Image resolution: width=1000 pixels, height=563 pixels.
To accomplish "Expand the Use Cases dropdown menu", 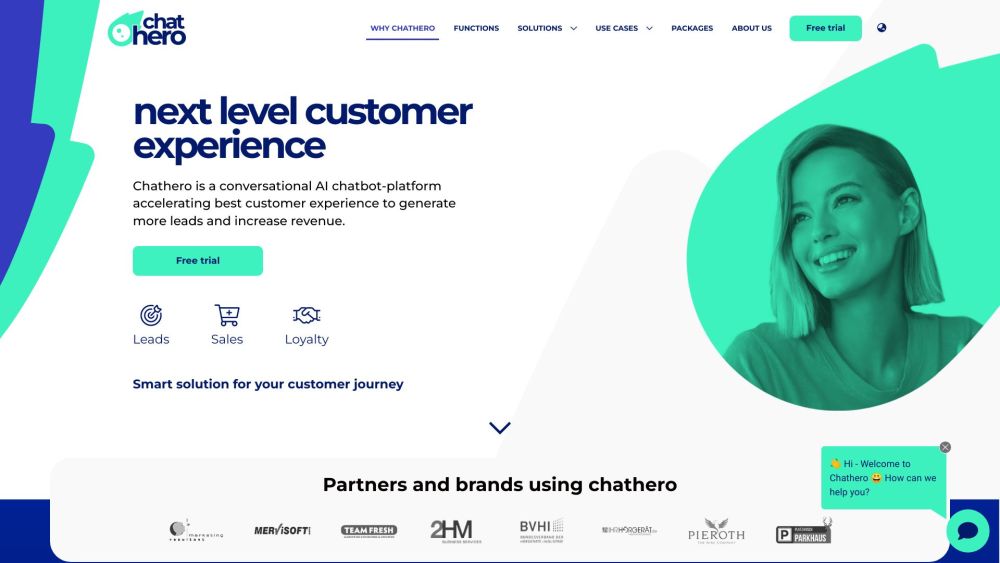I will (x=624, y=28).
